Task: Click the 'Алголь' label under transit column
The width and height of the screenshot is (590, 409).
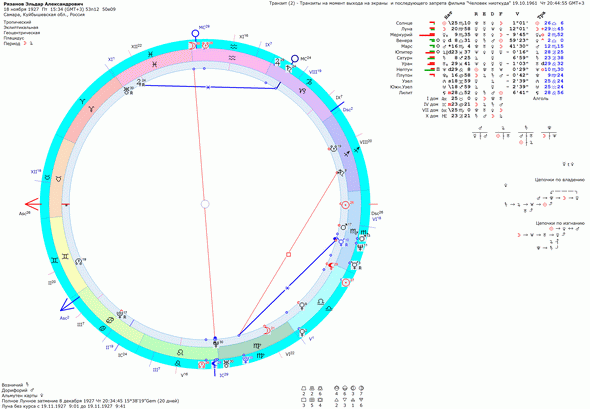Action: pos(540,99)
